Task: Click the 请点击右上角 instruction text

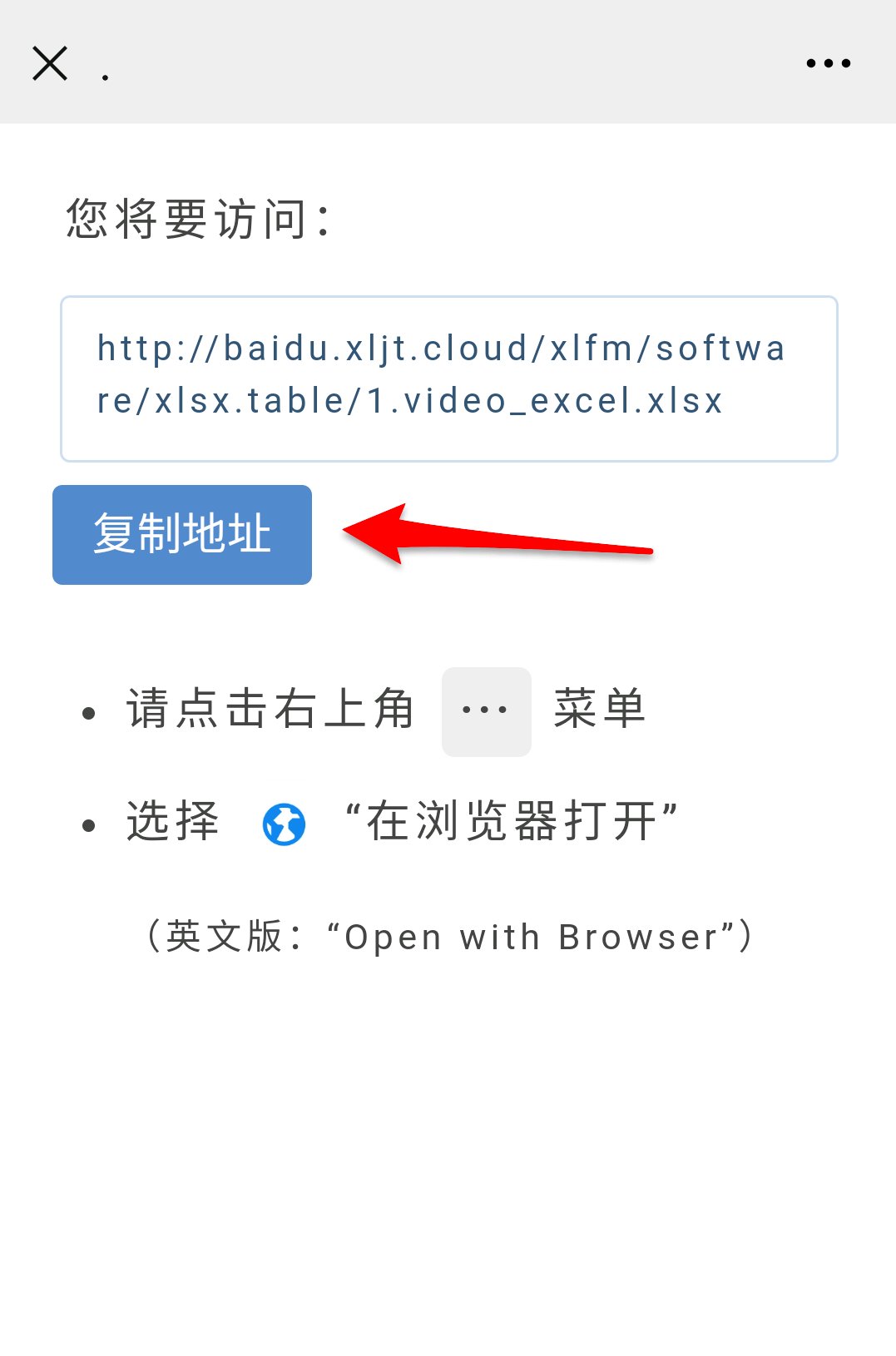Action: [x=270, y=710]
